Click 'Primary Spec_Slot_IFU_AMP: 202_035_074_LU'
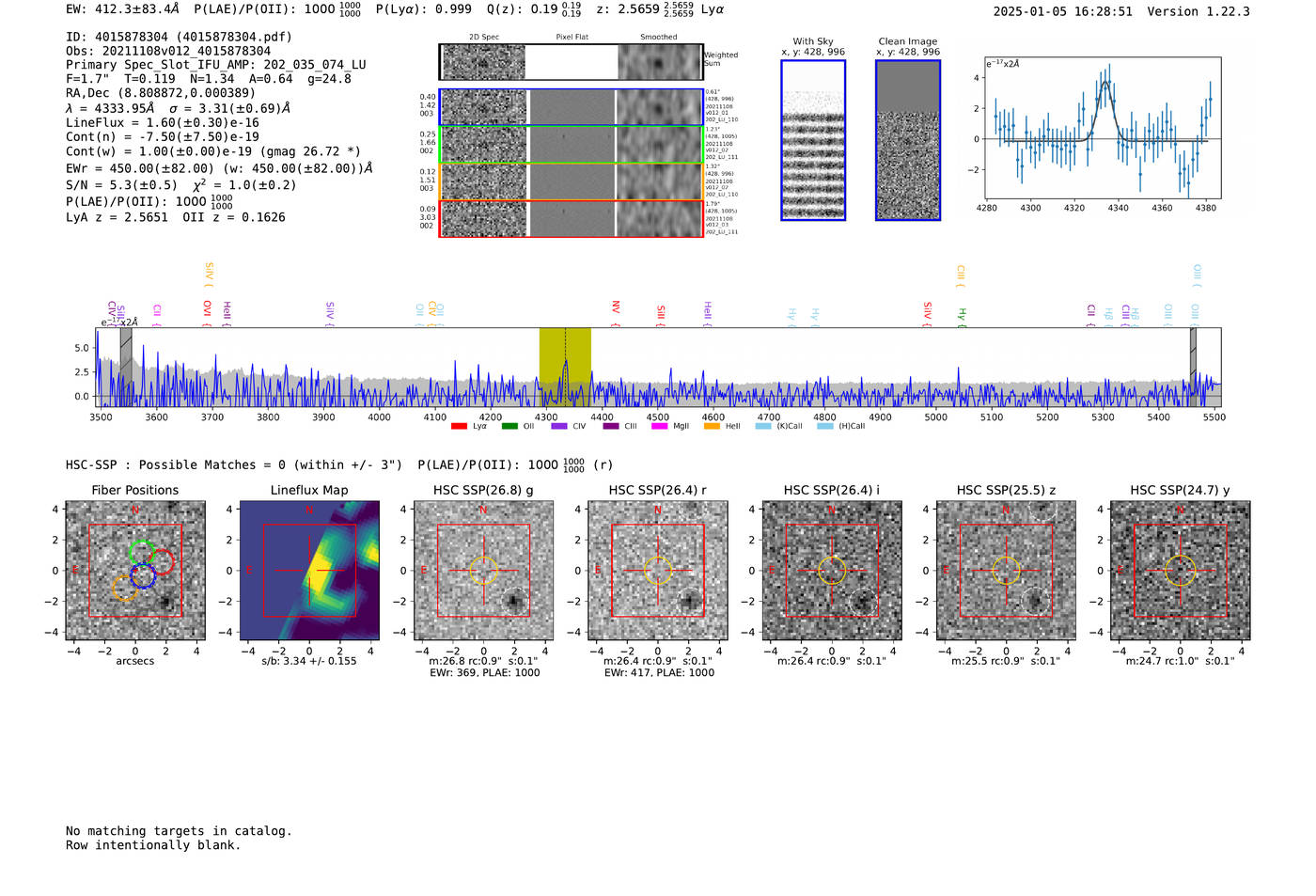1316x896 pixels. pos(216,65)
